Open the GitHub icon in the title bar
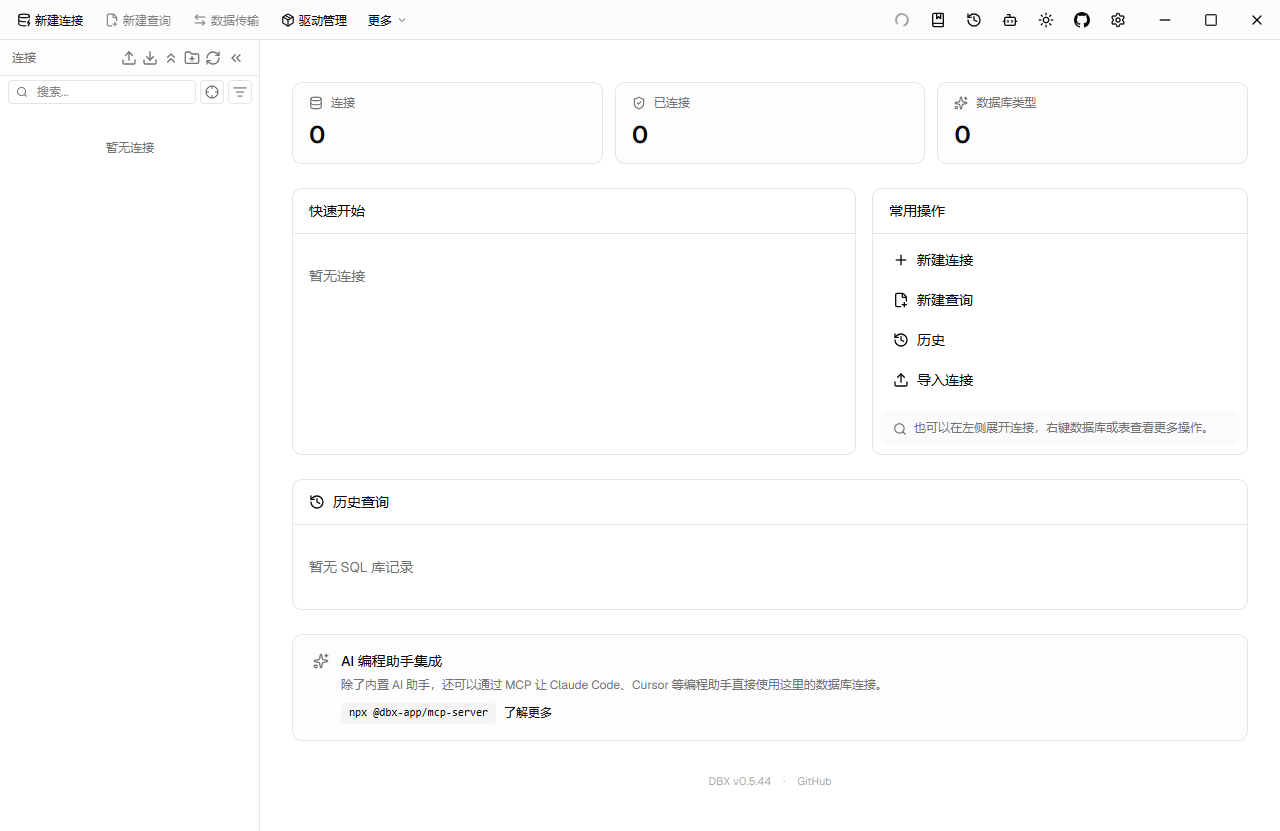This screenshot has width=1280, height=831. [x=1082, y=20]
